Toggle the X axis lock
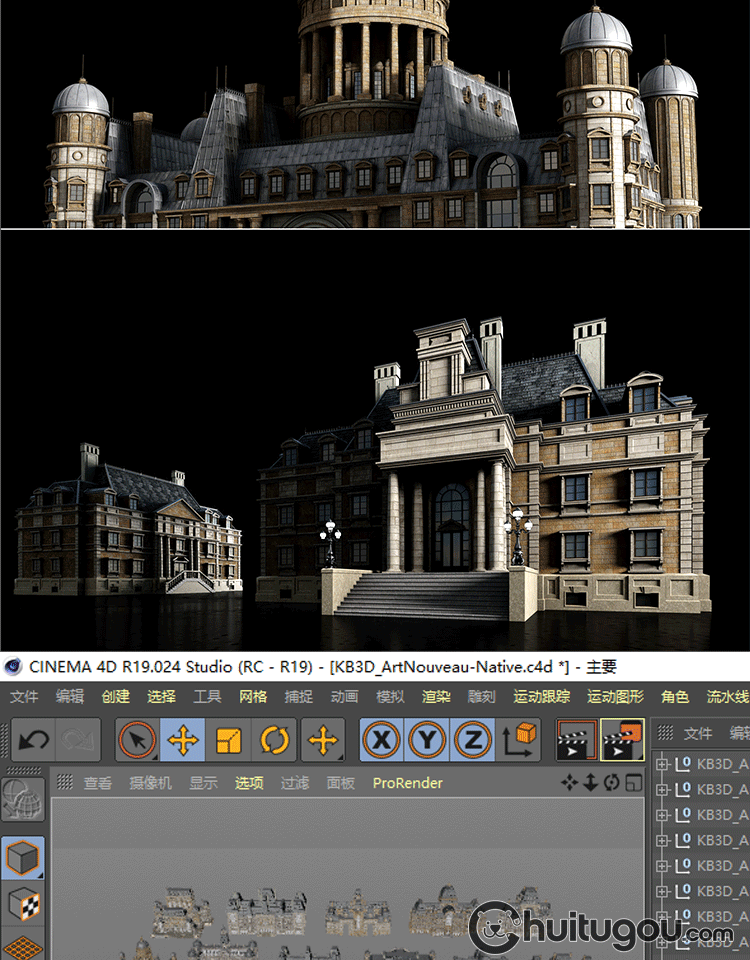 tap(381, 741)
